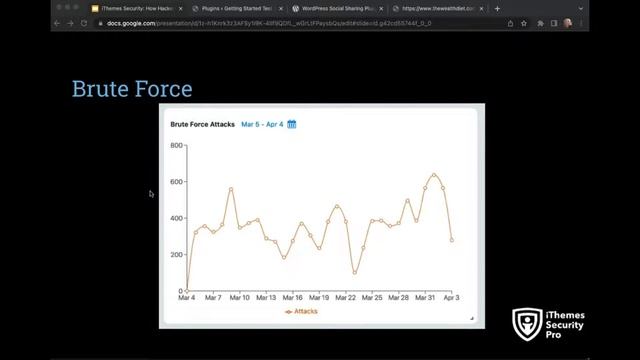Screen dimensions: 640x360
Task: Click the Brute Force slide heading
Action: coord(132,89)
